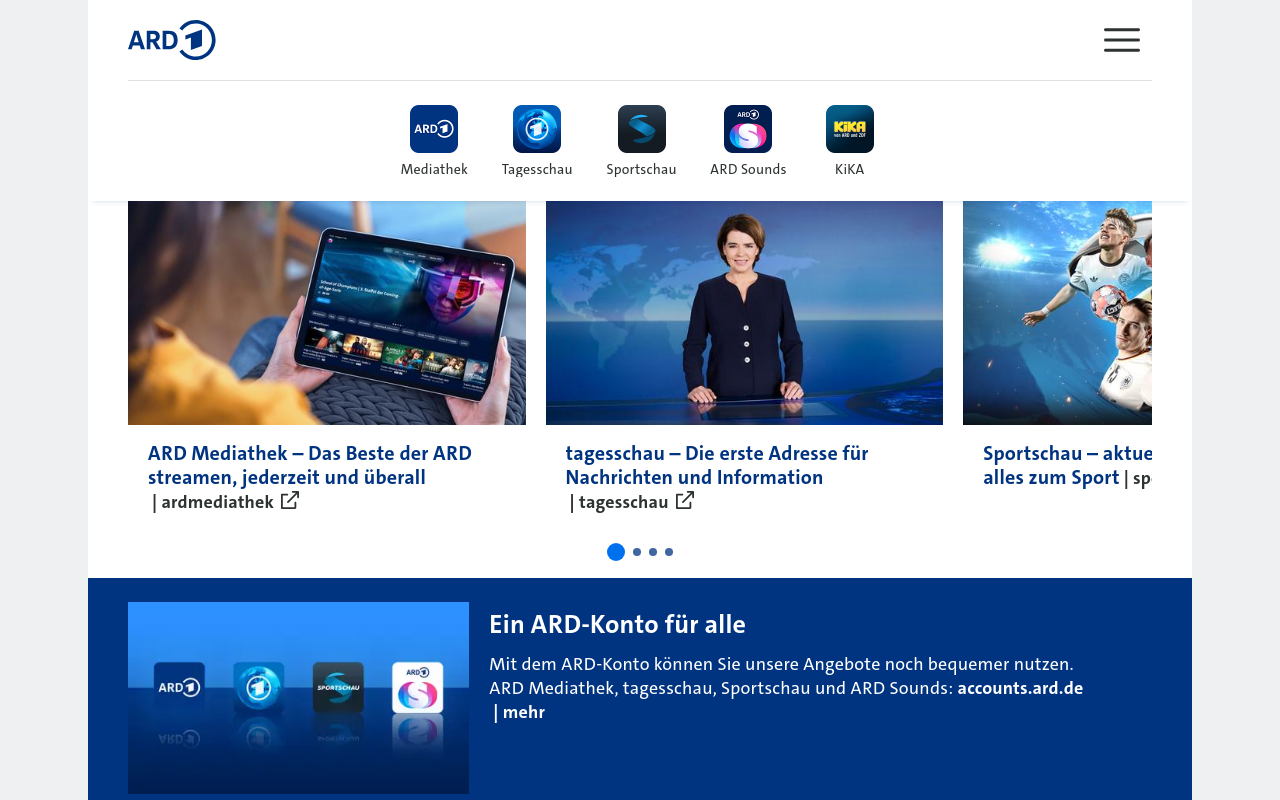Open the ARD Mediathek tablet image
The width and height of the screenshot is (1280, 800).
(x=327, y=313)
